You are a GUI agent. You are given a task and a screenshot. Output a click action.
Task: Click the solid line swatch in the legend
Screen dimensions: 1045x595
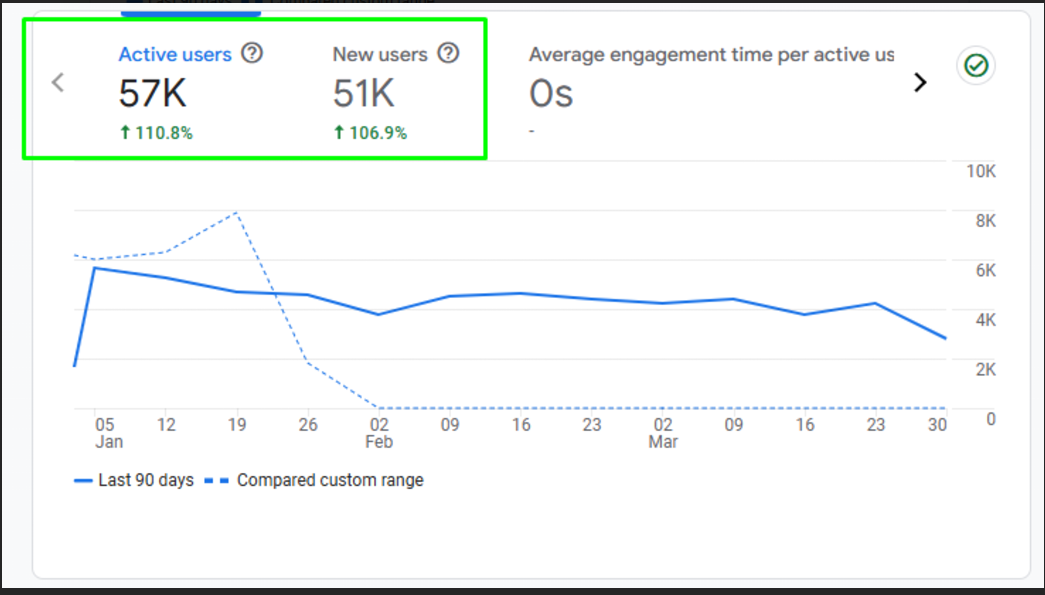tap(84, 481)
